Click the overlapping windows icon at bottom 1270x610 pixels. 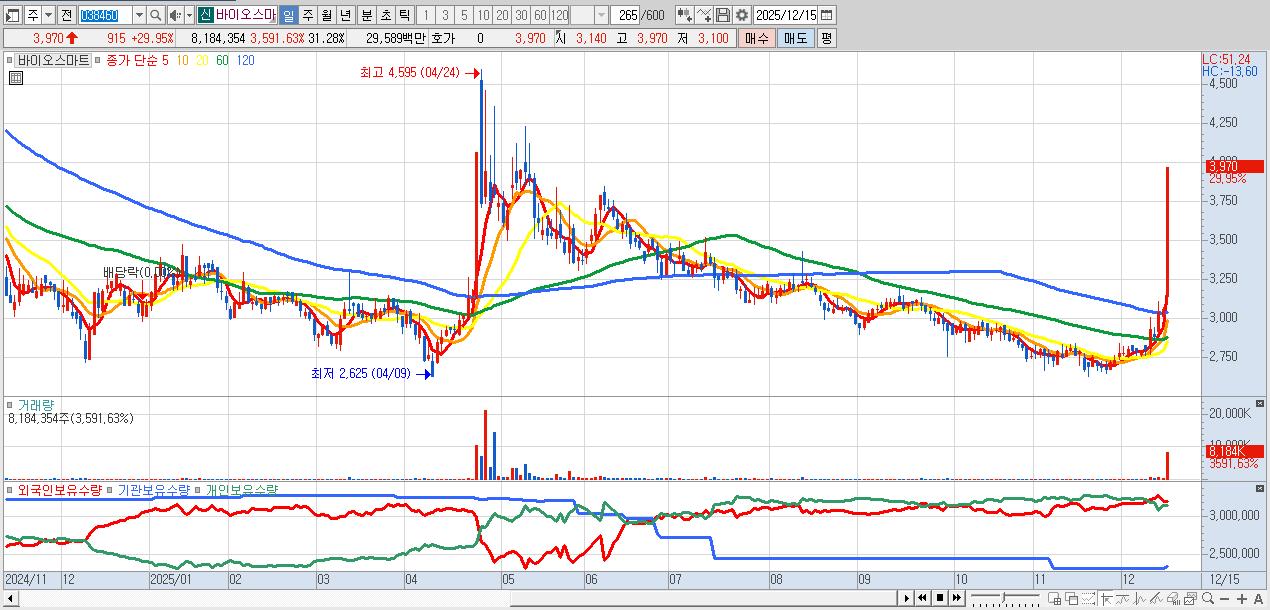click(1072, 598)
